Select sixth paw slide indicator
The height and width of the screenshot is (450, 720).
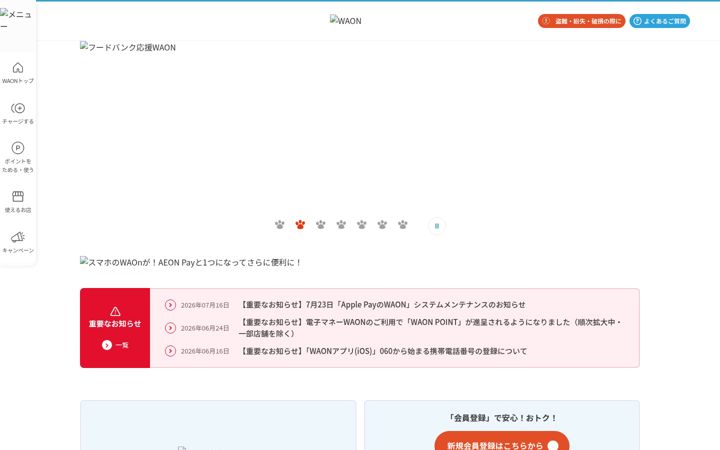tap(382, 225)
